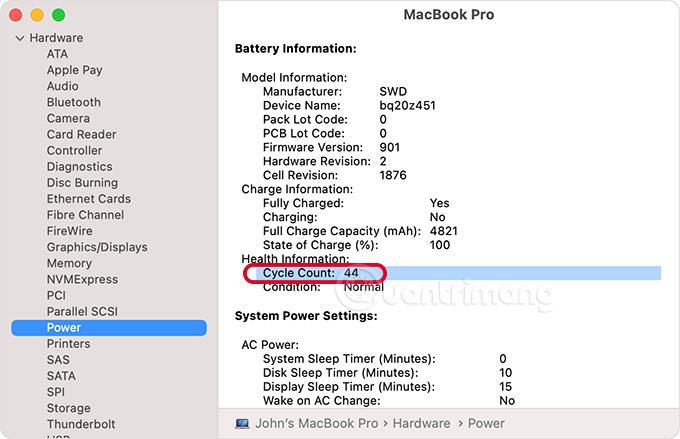This screenshot has width=680, height=439.
Task: Click John's MacBook Pro in path bar
Action: 316,424
